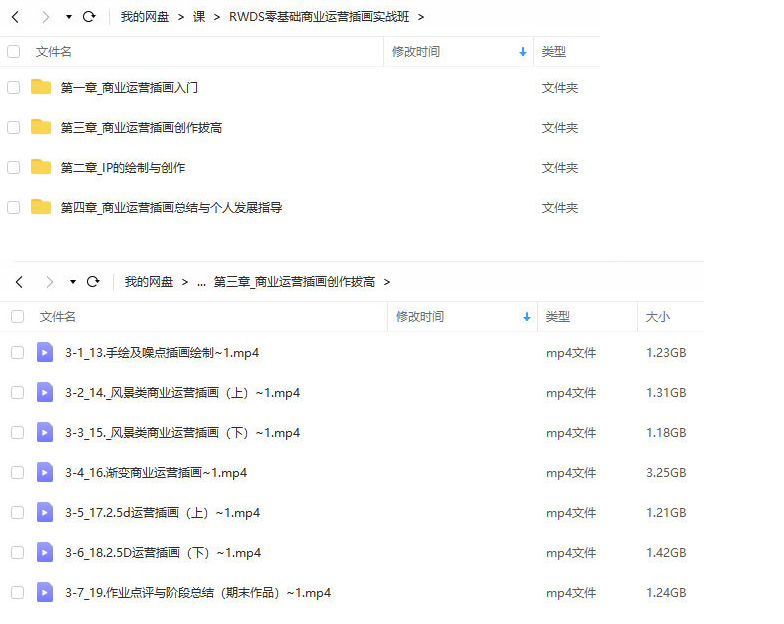Toggle select-all checkbox in lower panel

click(x=18, y=316)
